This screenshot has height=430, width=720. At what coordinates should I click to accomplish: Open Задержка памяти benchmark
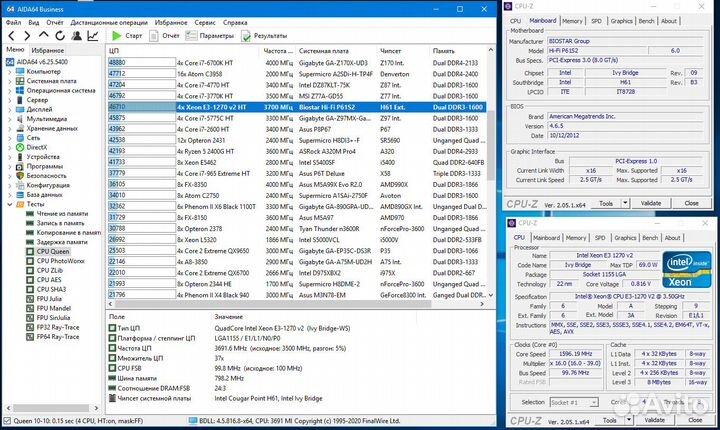(62, 242)
